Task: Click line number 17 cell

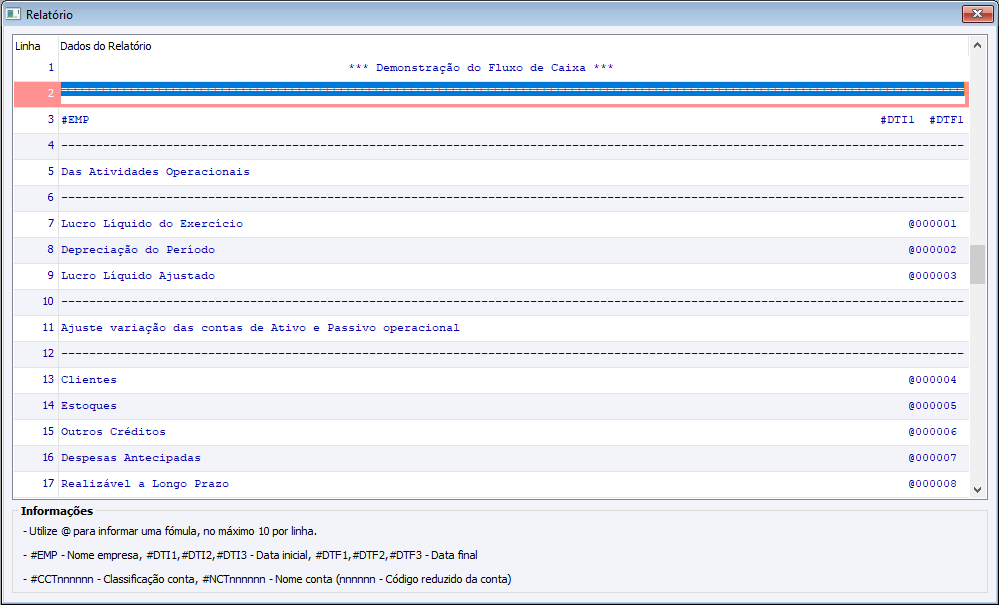Action: 36,484
